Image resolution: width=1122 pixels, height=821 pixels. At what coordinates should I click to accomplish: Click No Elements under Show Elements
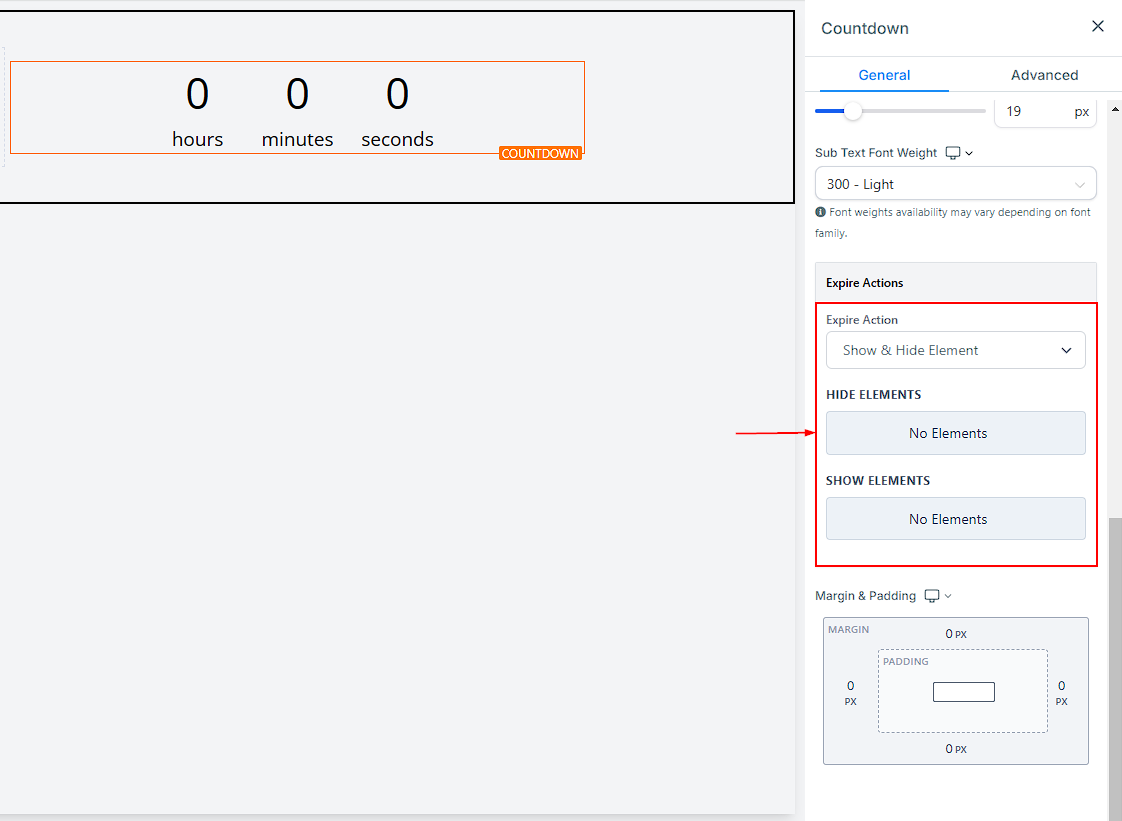pyautogui.click(x=955, y=519)
